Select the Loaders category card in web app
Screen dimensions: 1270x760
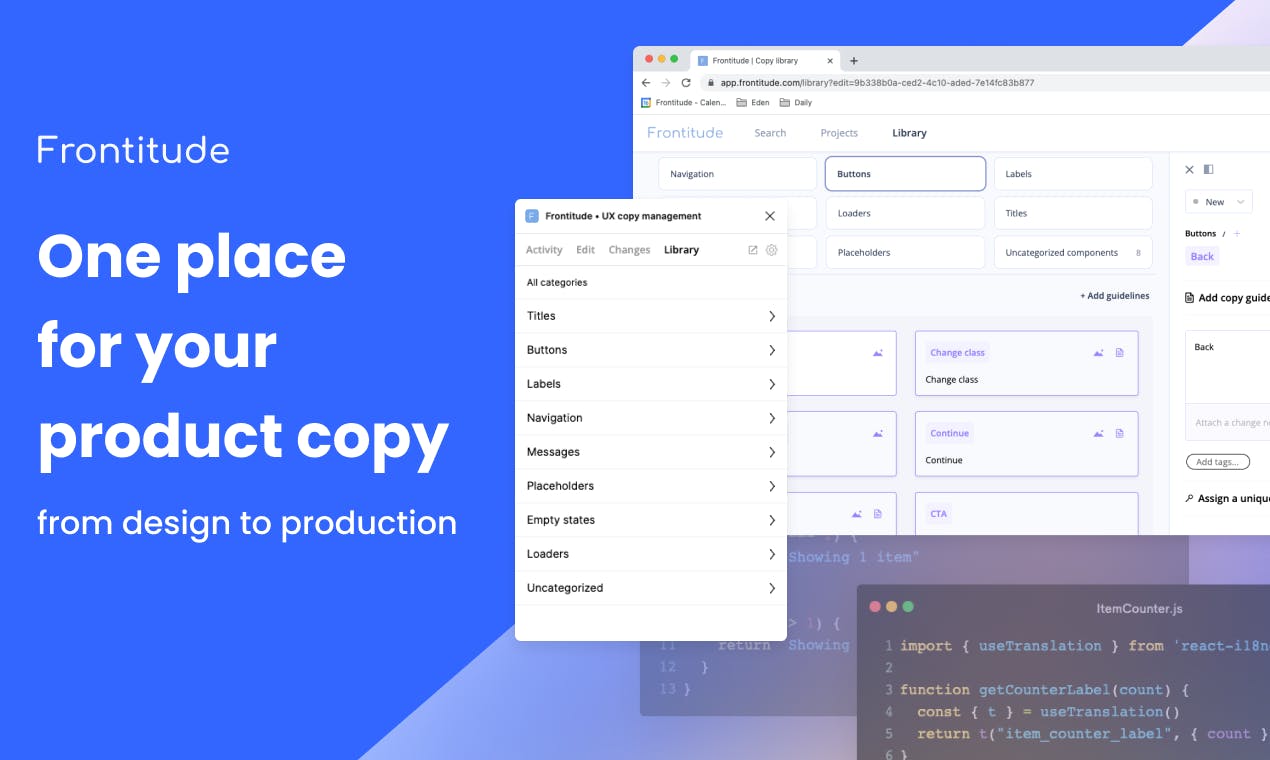point(905,213)
